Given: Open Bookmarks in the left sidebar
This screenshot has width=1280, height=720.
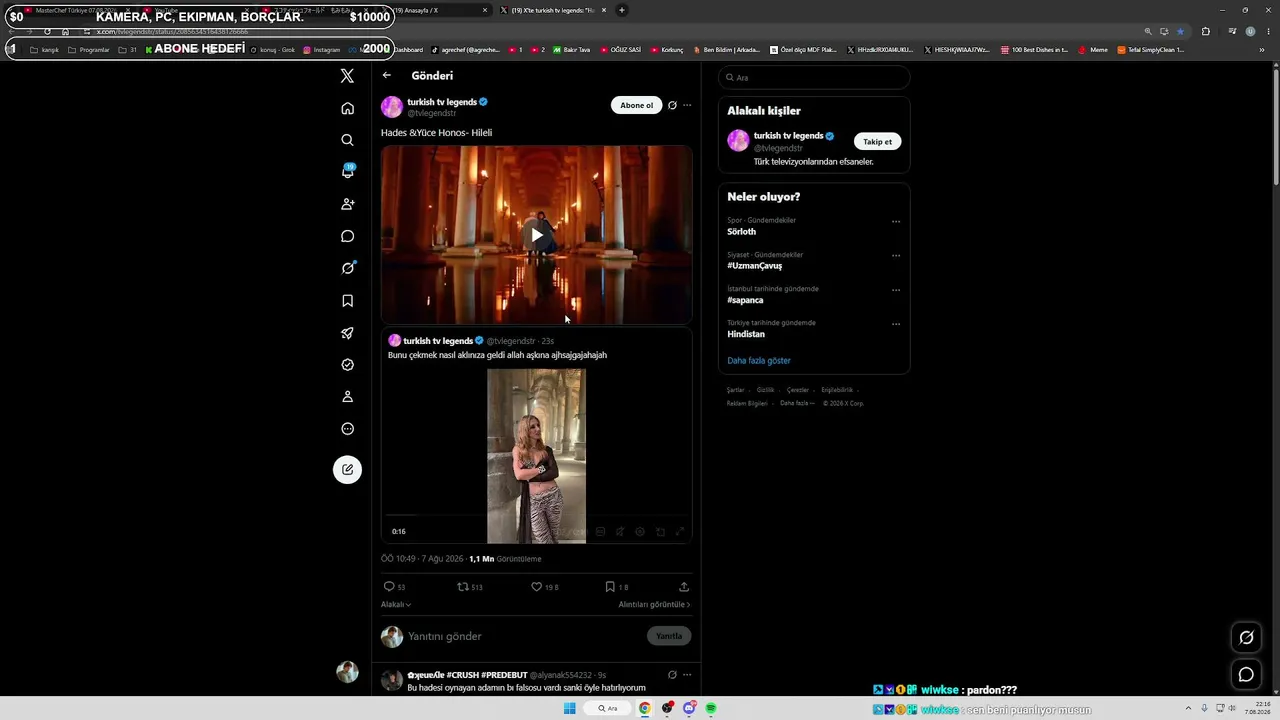Looking at the screenshot, I should pos(347,301).
